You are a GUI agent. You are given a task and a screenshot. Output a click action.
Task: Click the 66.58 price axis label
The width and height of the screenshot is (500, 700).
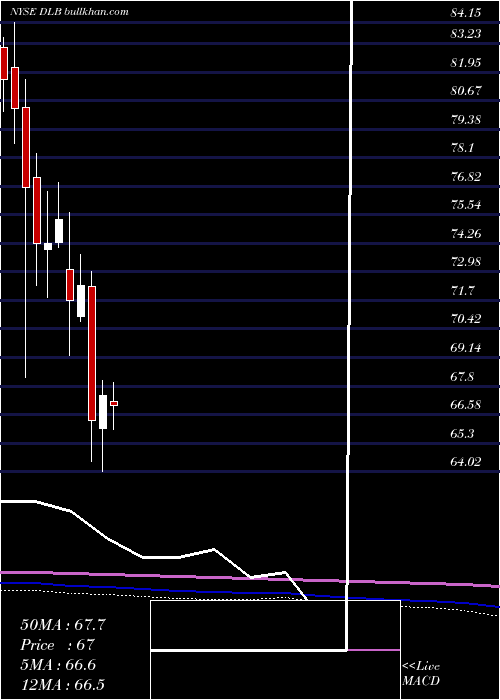466,405
